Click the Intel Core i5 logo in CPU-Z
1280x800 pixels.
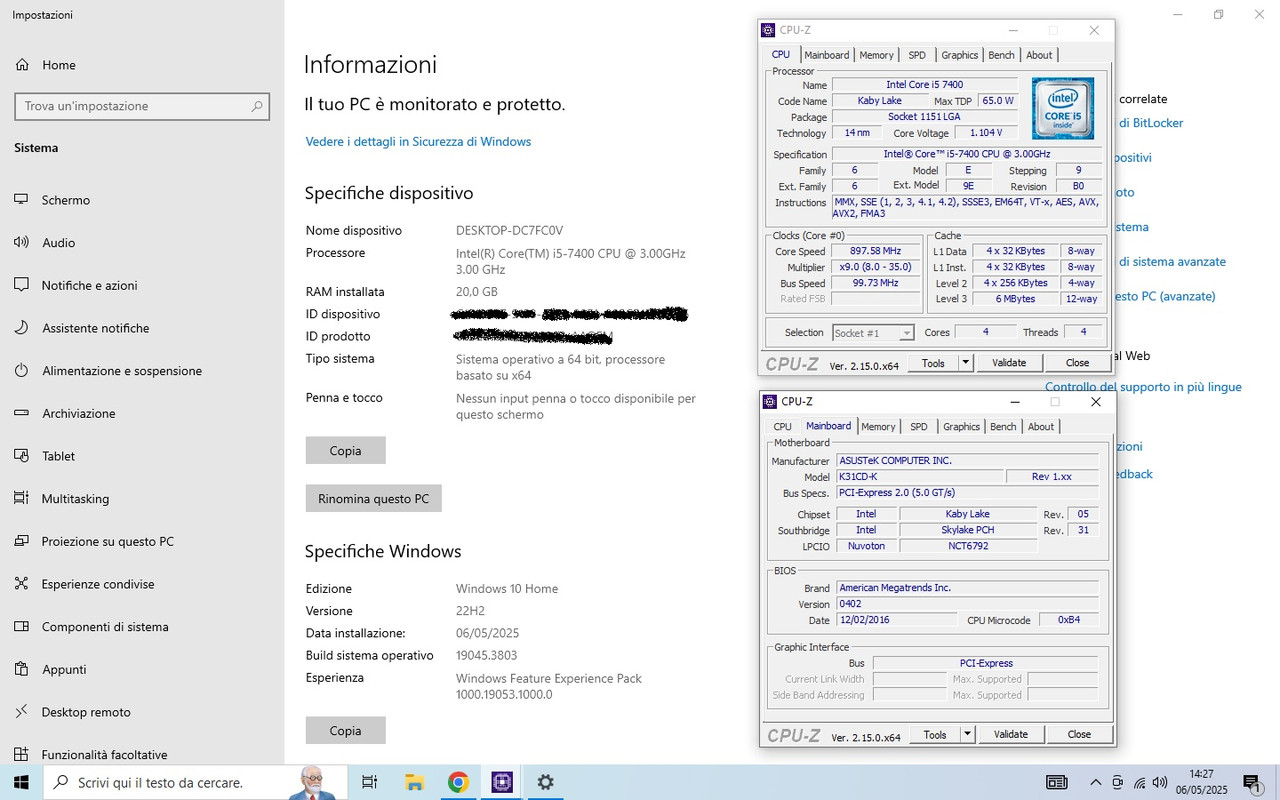1063,108
